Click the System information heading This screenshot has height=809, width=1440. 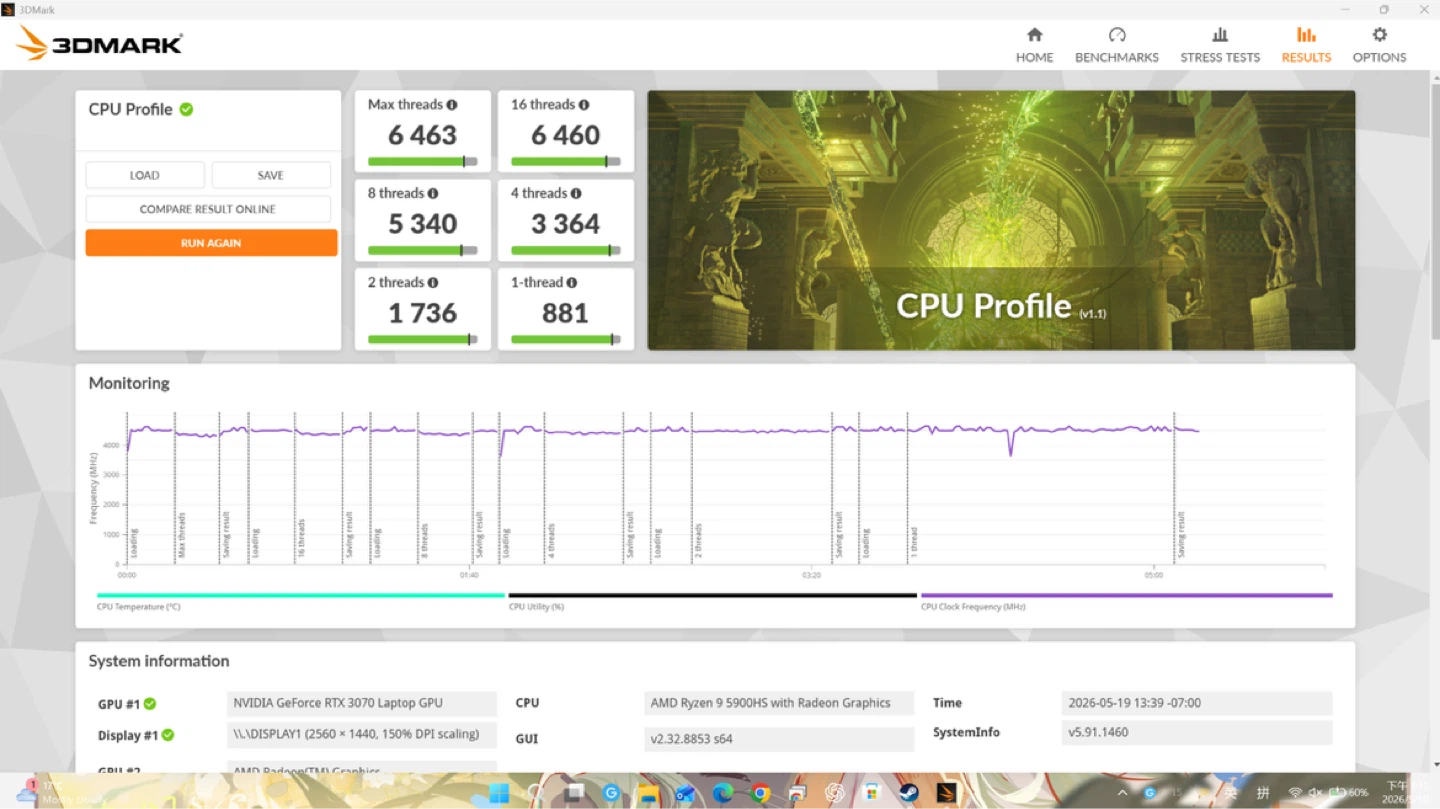(159, 661)
